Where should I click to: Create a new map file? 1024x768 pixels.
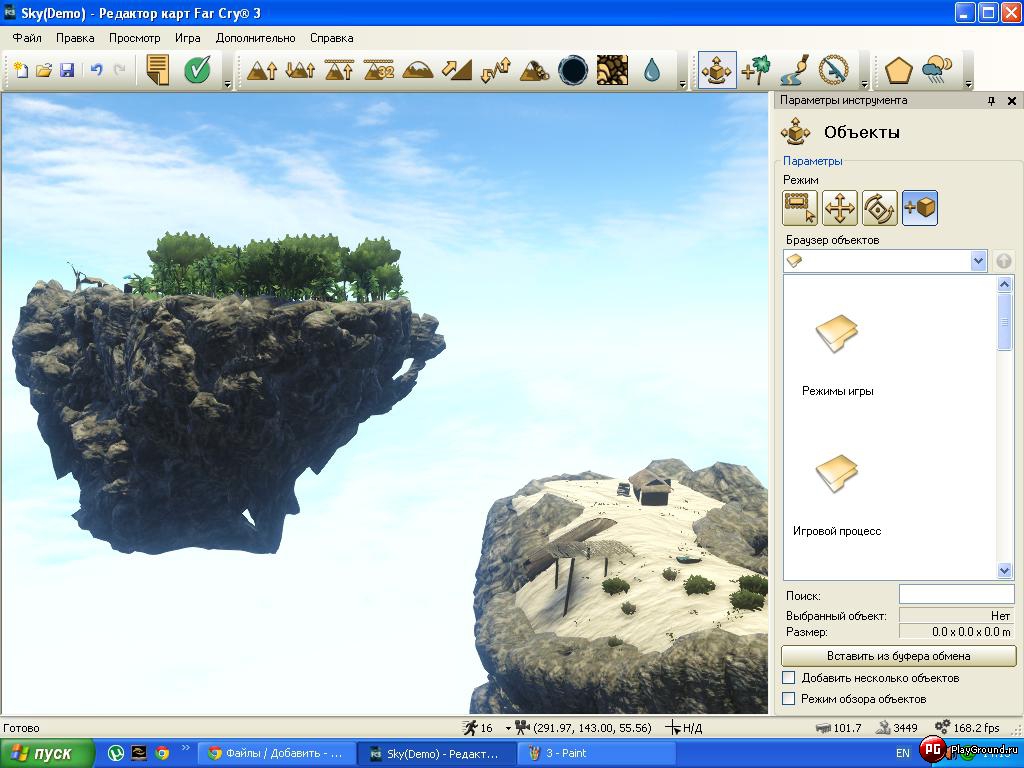tap(21, 70)
